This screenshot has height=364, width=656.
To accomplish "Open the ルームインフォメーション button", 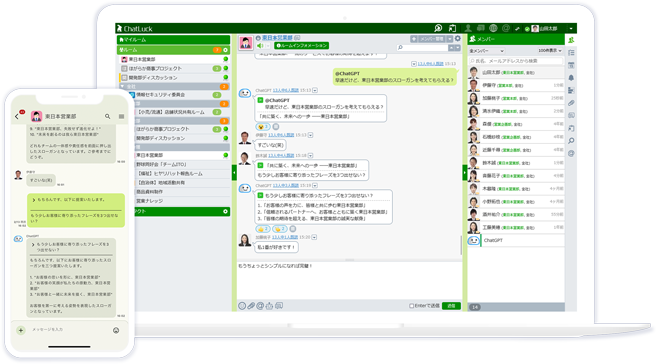I will pyautogui.click(x=301, y=45).
